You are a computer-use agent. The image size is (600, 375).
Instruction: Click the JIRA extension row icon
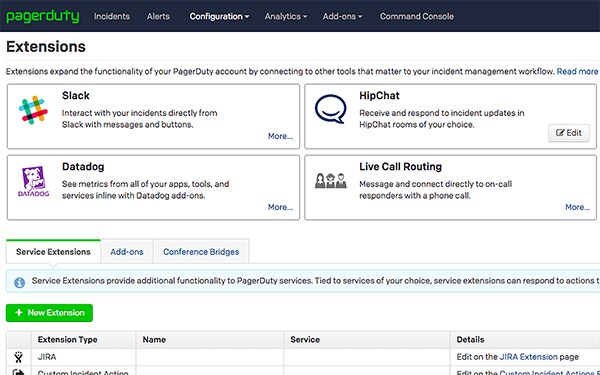pos(18,357)
